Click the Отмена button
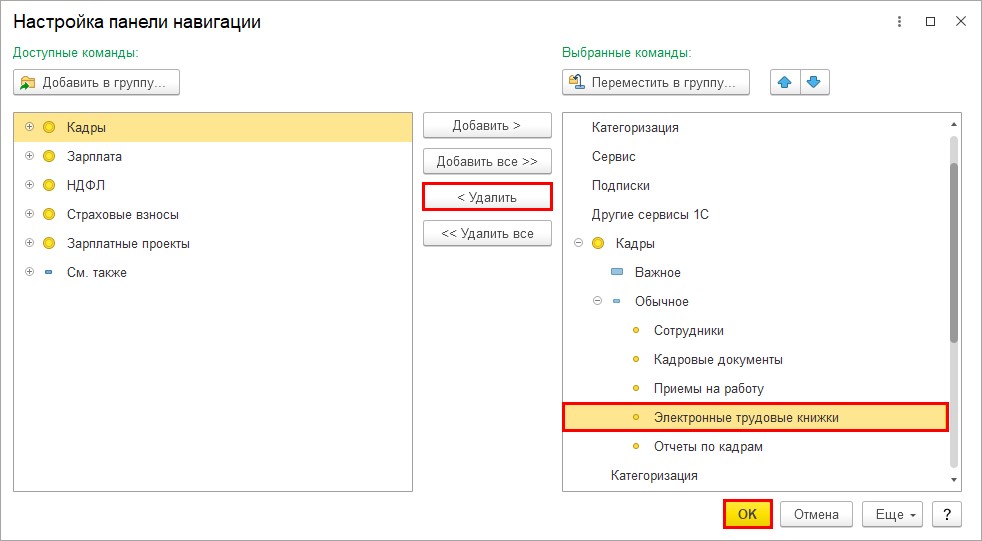 point(817,514)
